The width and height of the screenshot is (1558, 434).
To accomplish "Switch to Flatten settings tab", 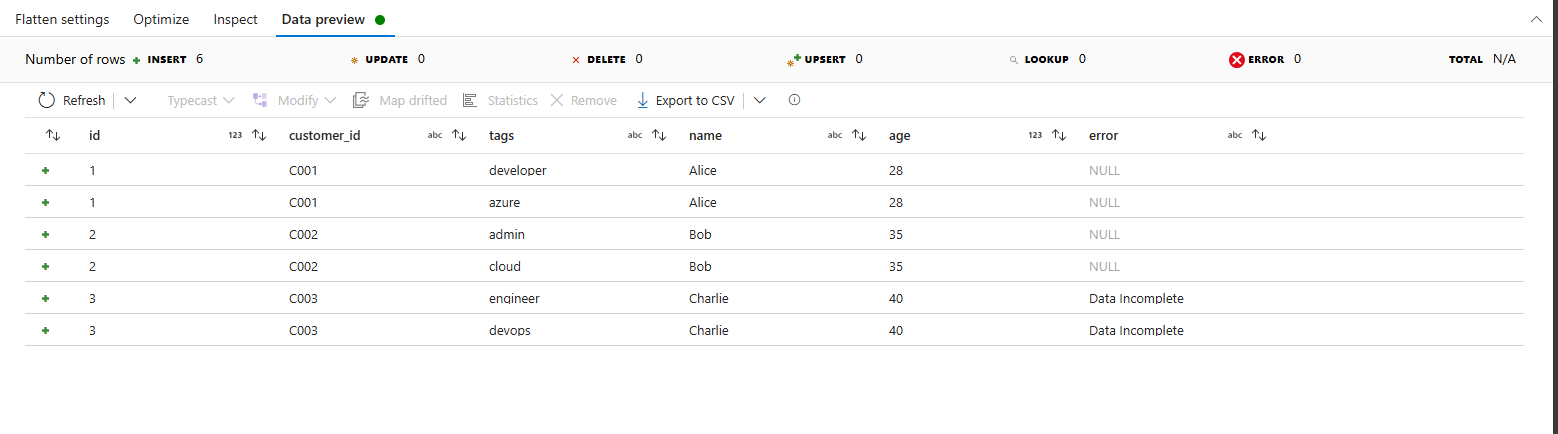I will point(62,19).
